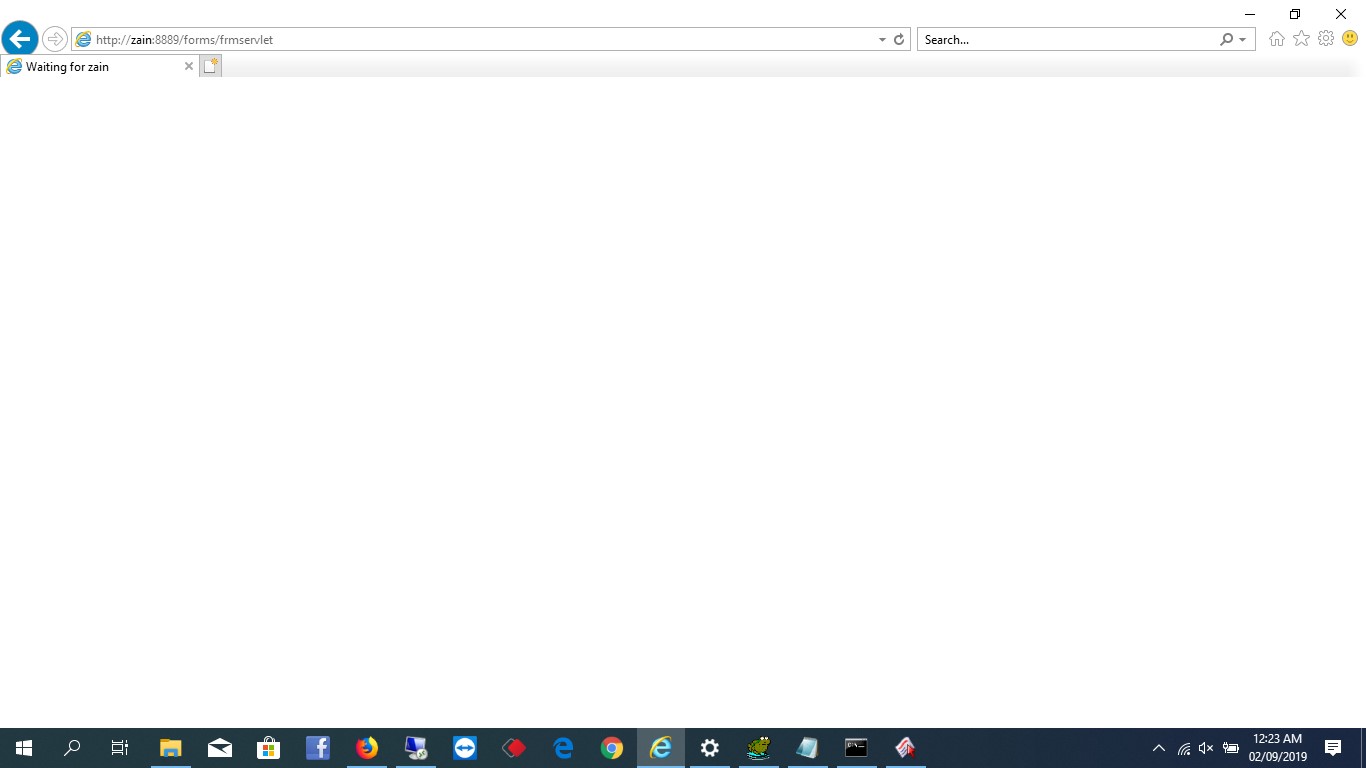1366x768 pixels.
Task: Open a new tab with the New Tab button
Action: tap(210, 66)
